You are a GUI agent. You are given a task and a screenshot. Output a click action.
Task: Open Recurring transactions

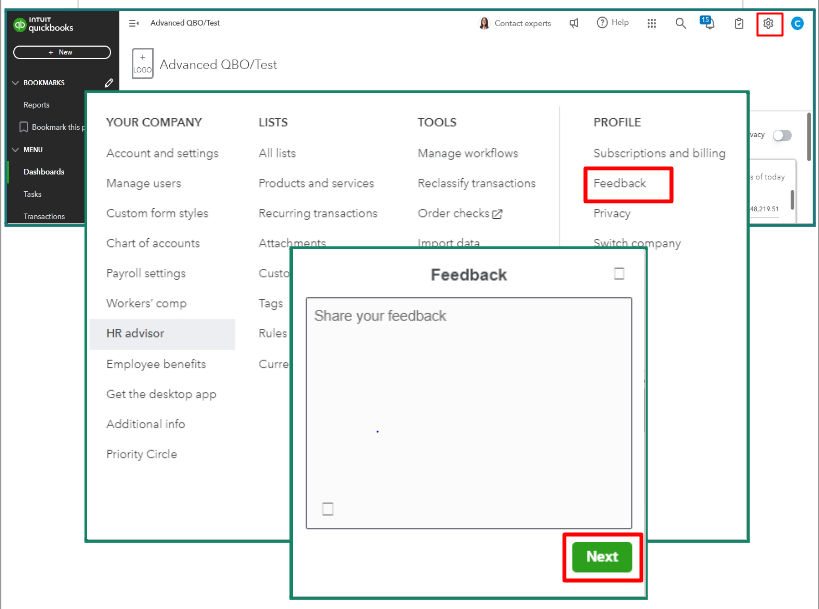(318, 213)
